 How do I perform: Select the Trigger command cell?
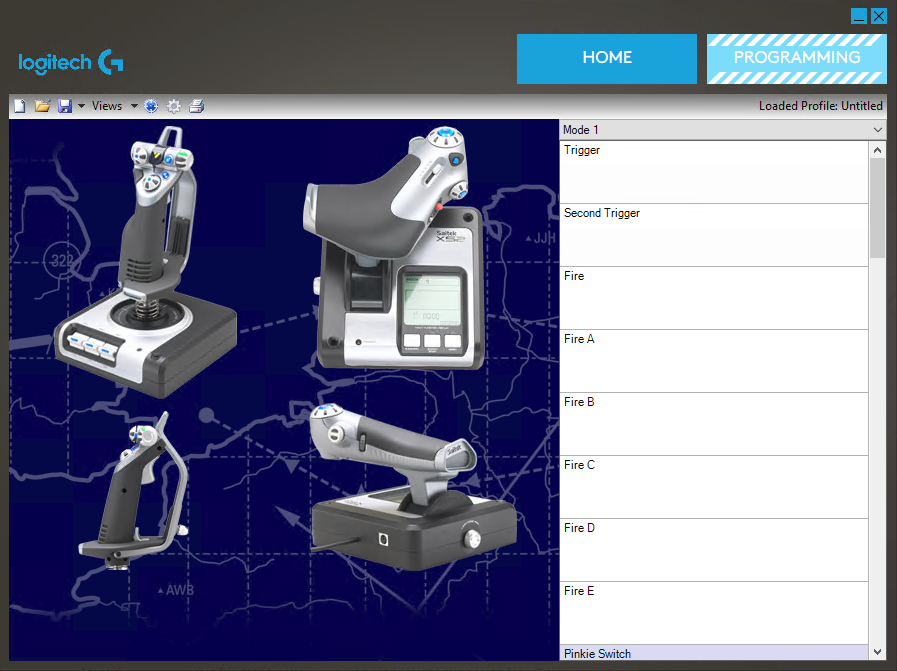tap(713, 172)
